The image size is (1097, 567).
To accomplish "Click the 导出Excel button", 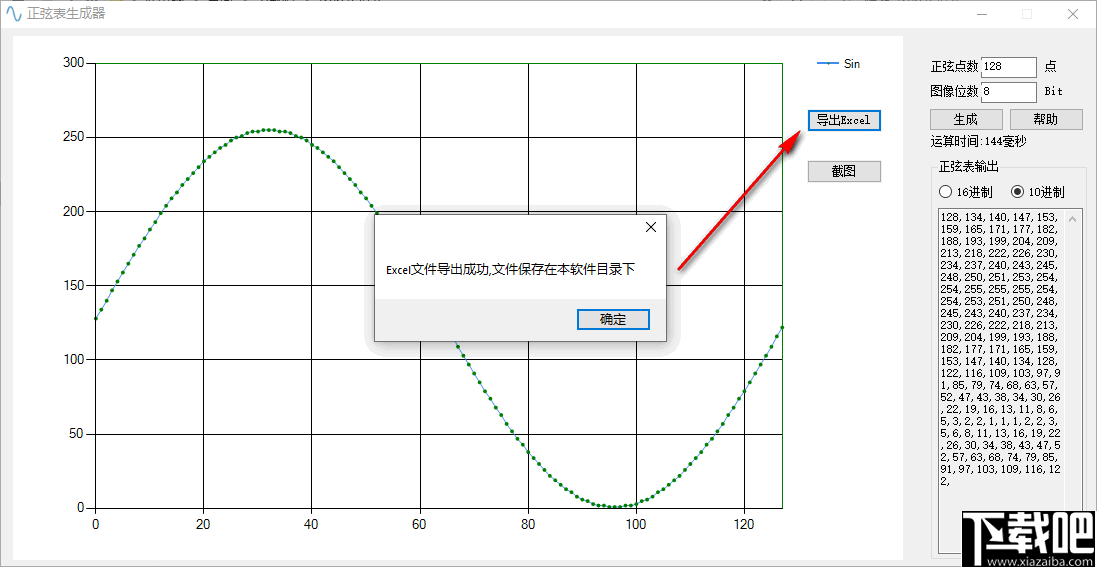I will point(844,120).
